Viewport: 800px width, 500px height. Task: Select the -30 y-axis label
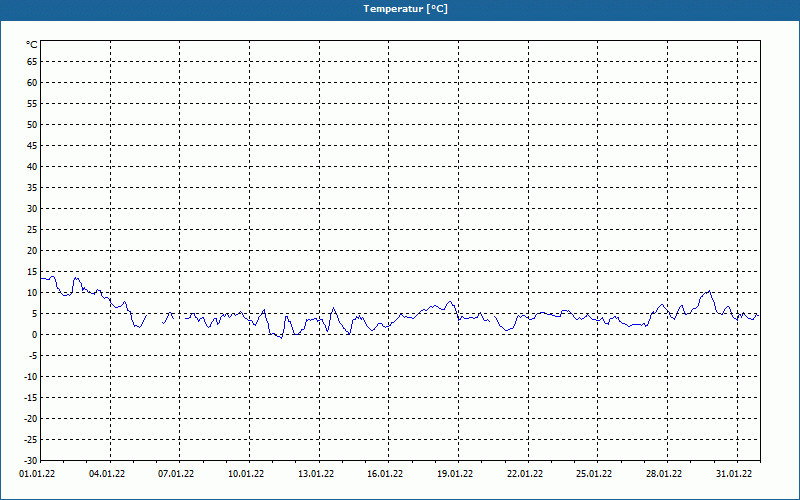tap(30, 461)
